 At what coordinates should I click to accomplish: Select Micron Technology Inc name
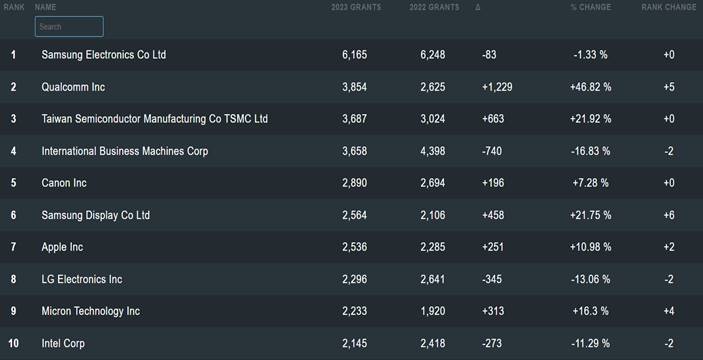91,311
